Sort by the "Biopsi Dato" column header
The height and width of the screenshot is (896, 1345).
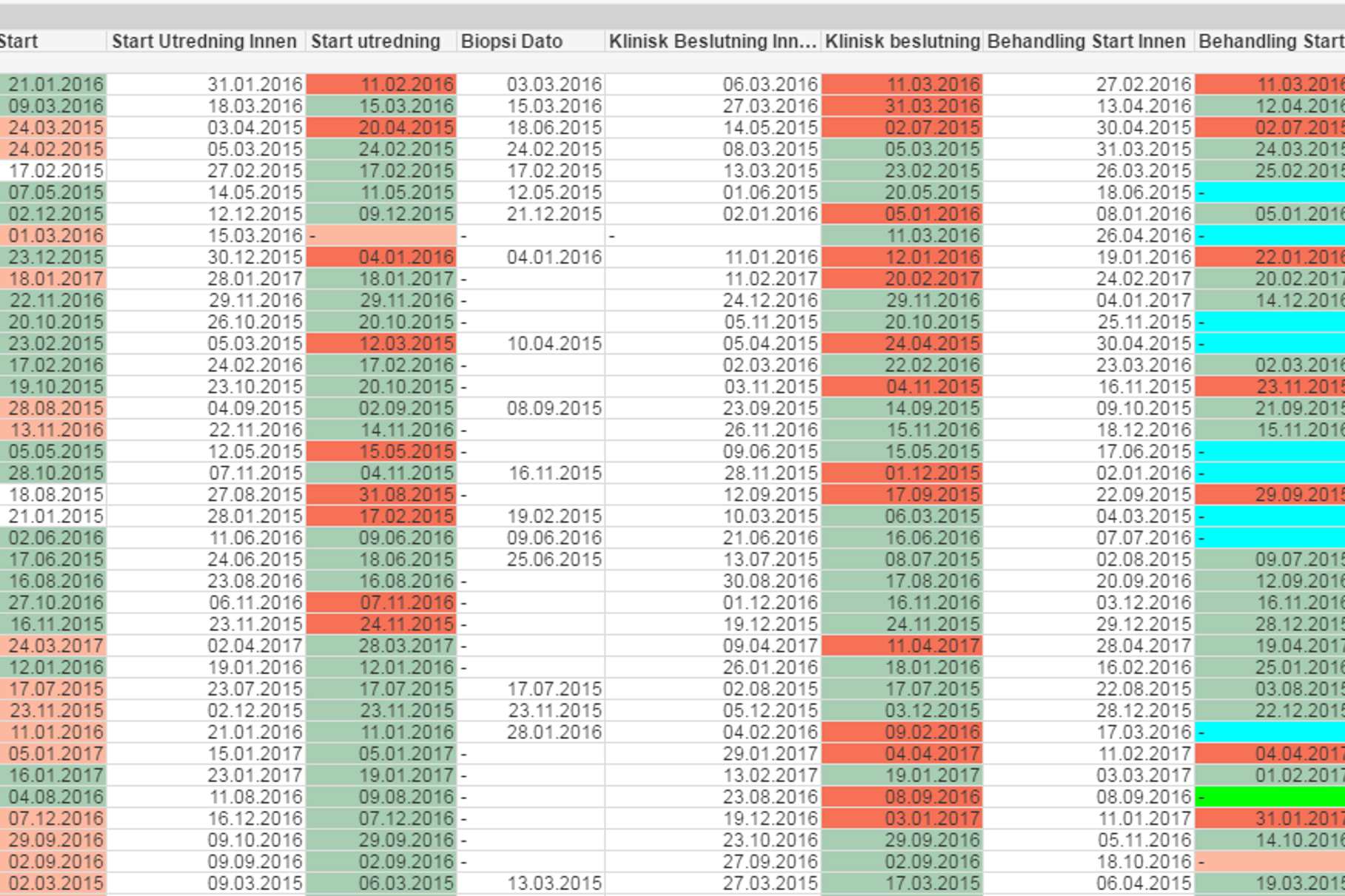pyautogui.click(x=511, y=41)
